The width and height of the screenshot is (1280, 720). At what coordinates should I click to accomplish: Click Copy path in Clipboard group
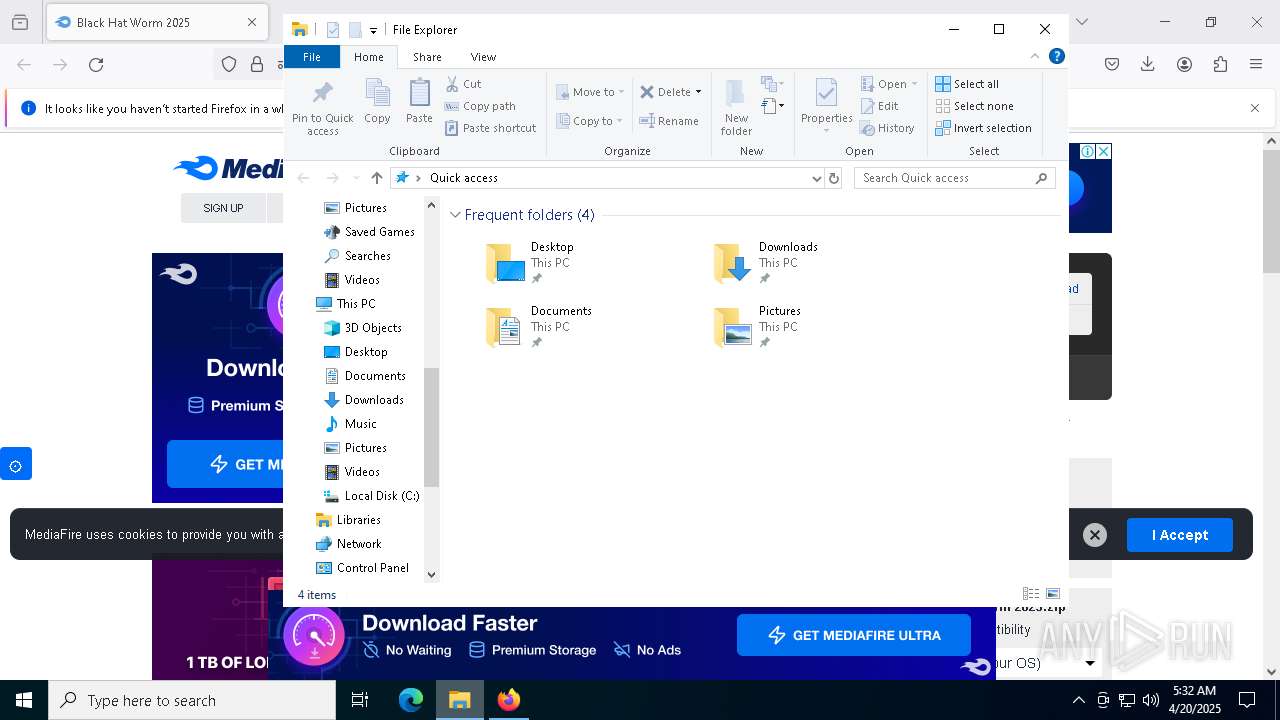[480, 106]
